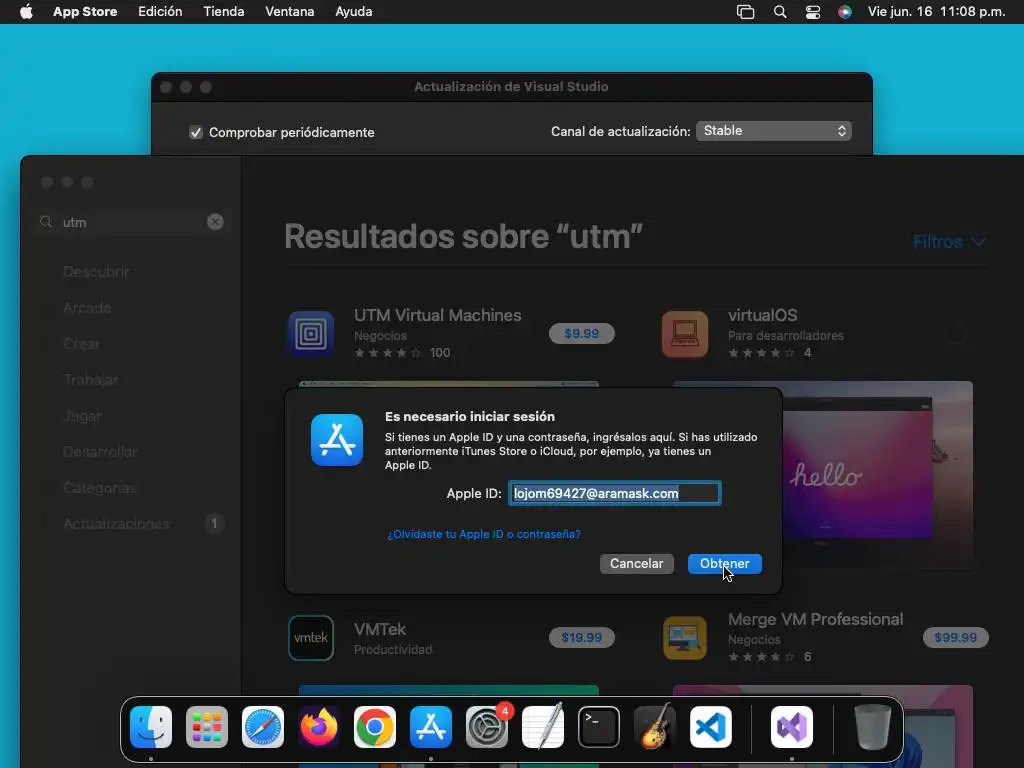Select Trabajar in the sidebar
The height and width of the screenshot is (768, 1024).
pyautogui.click(x=91, y=379)
